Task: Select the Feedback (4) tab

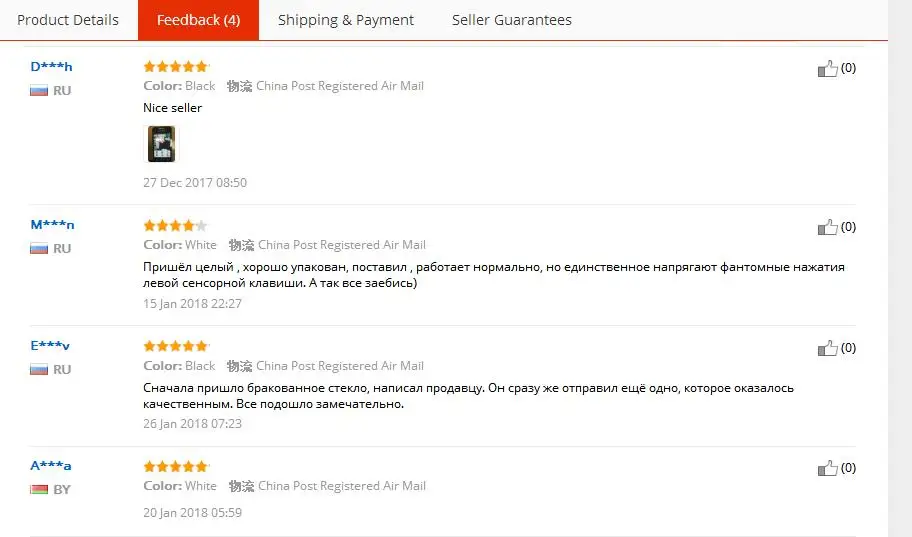Action: [198, 20]
